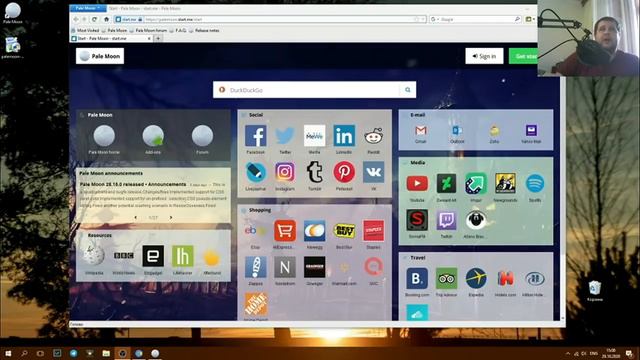Open the Twitter tile in Social

pyautogui.click(x=285, y=136)
